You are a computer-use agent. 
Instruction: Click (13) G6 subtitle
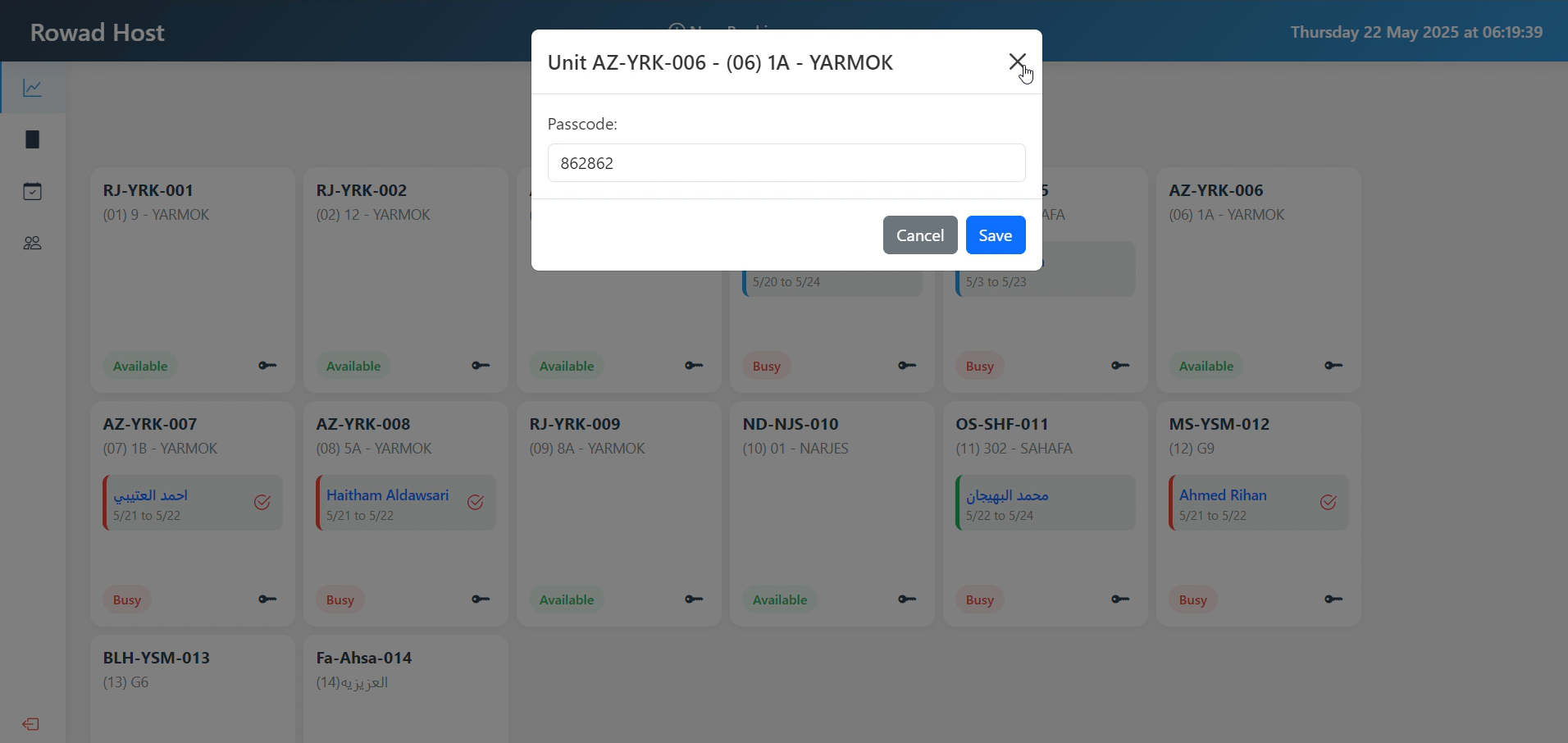pos(125,682)
